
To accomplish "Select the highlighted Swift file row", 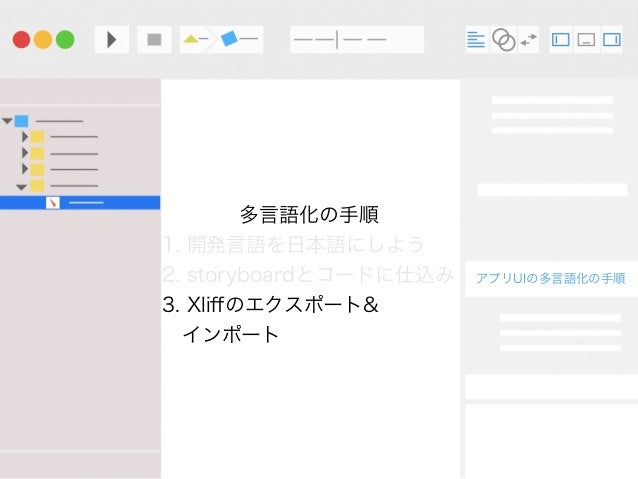I will point(80,203).
